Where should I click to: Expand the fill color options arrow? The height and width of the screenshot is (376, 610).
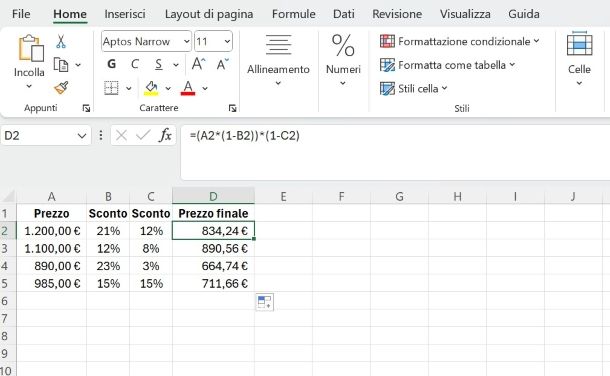pyautogui.click(x=168, y=89)
